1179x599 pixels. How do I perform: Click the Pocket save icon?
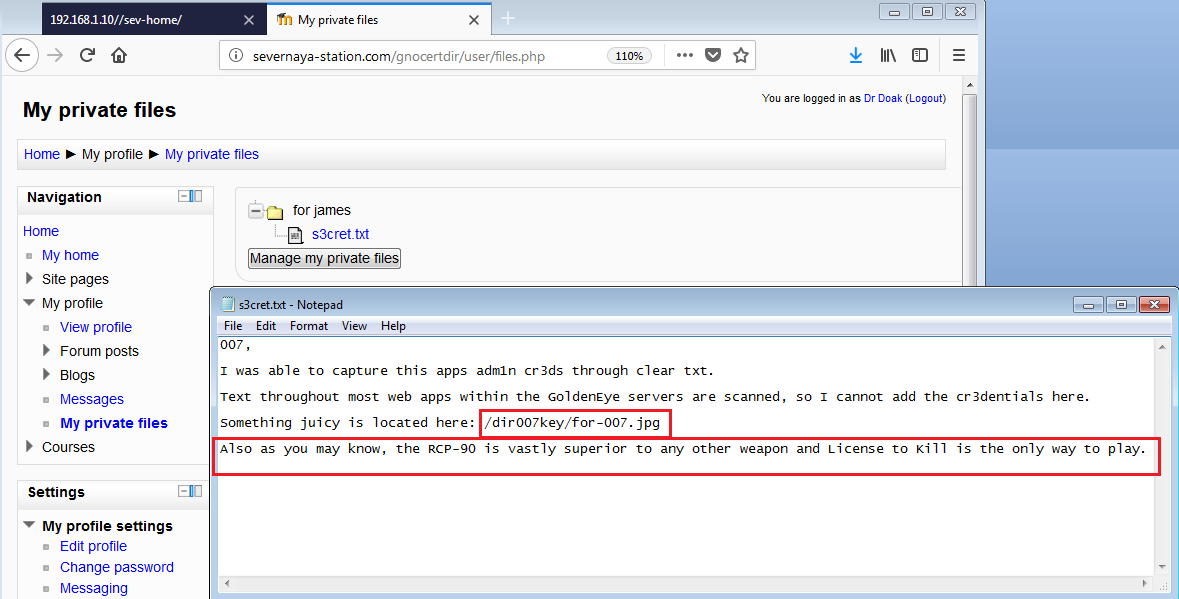point(713,56)
